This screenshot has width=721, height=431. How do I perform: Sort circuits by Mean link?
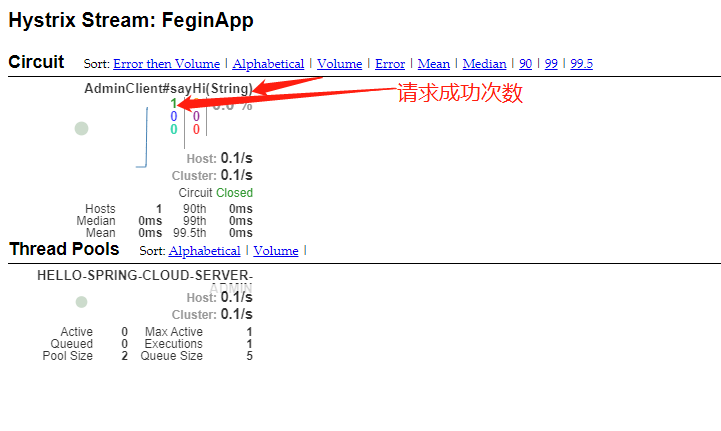[434, 63]
